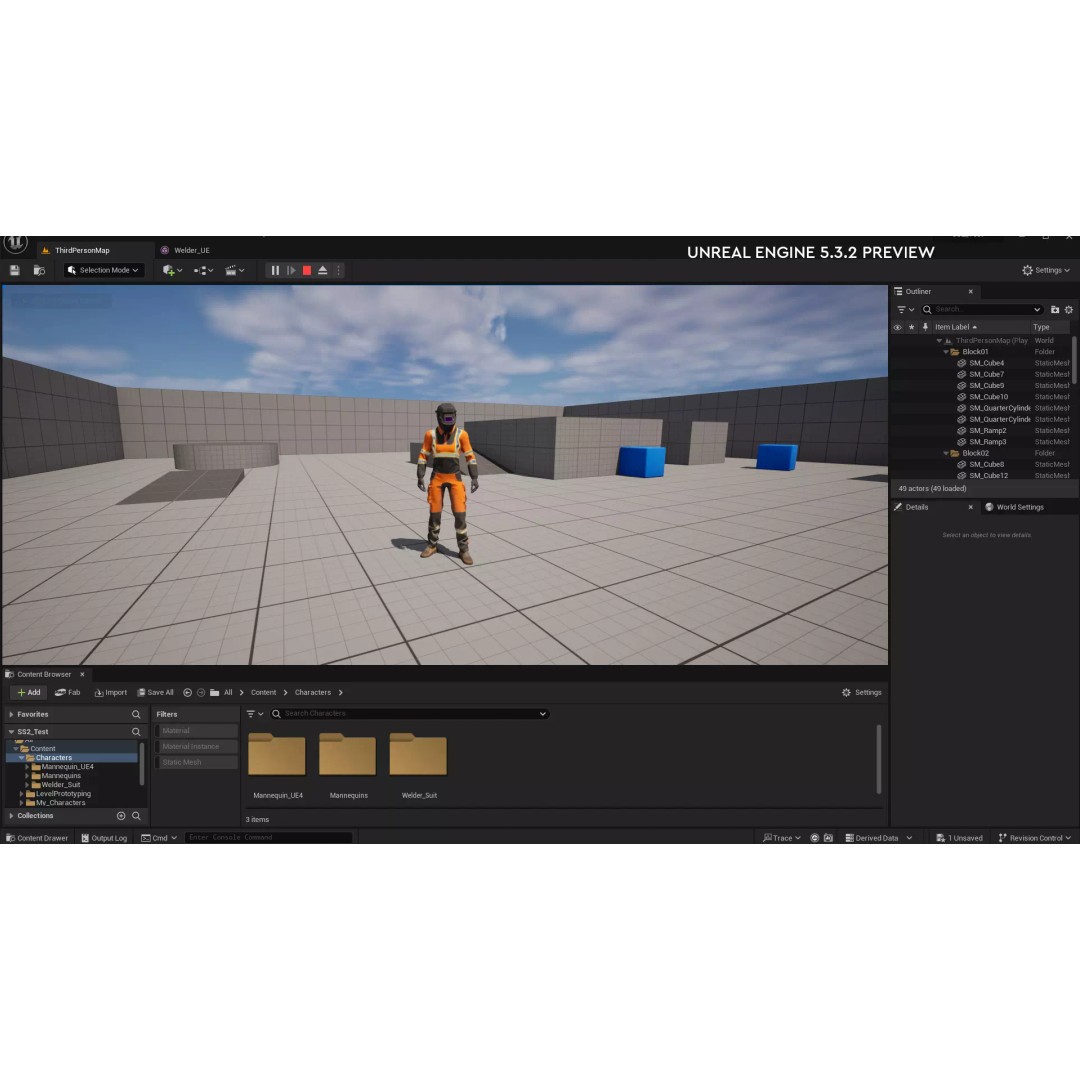
Task: Expand the Favorites section
Action: (x=11, y=715)
